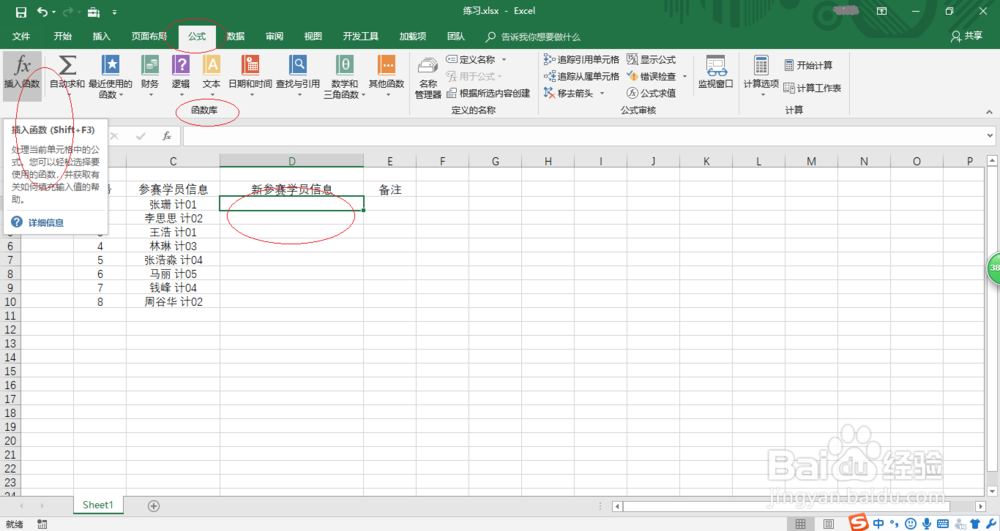Open the Name Manager (名称管理器)
This screenshot has height=531, width=1000.
tap(428, 78)
